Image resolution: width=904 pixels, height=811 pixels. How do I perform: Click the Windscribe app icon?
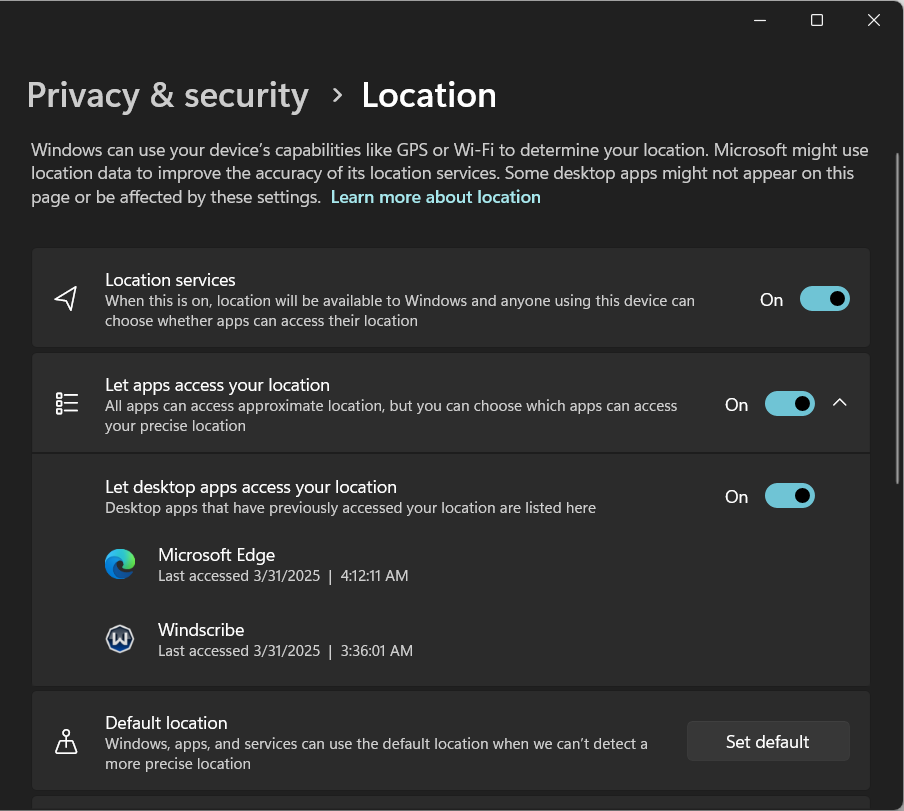120,640
